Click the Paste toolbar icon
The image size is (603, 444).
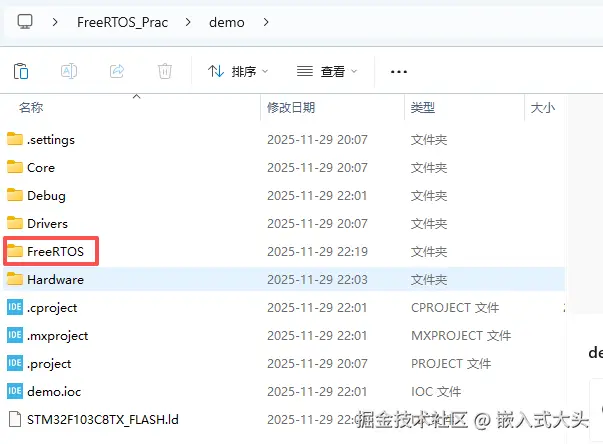(21, 71)
